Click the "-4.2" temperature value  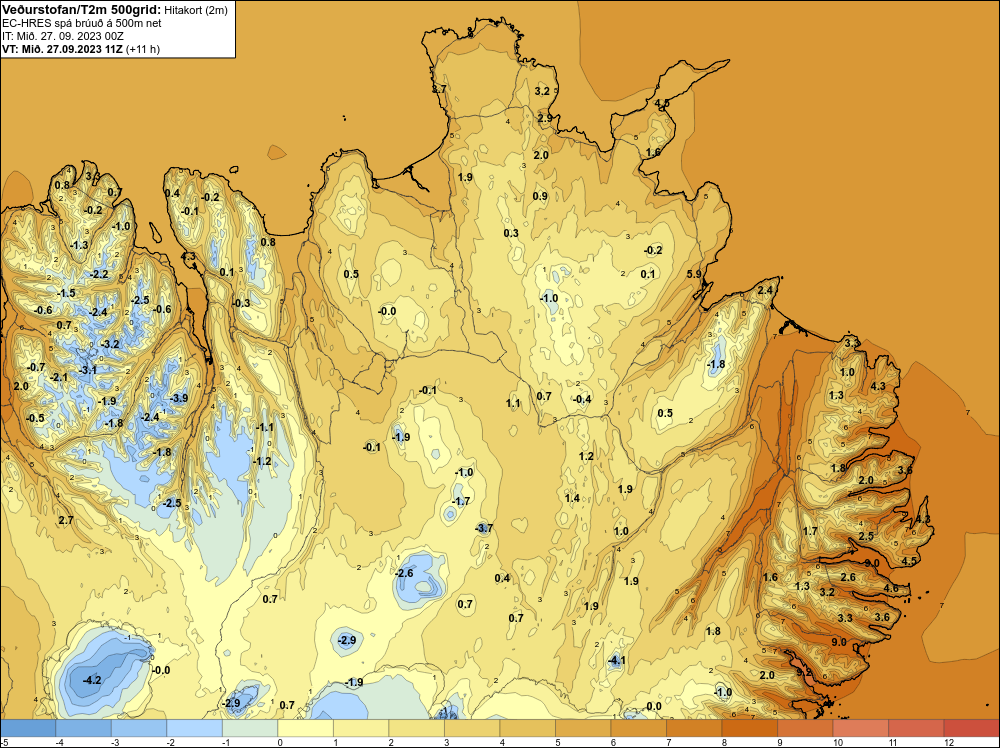(91, 680)
